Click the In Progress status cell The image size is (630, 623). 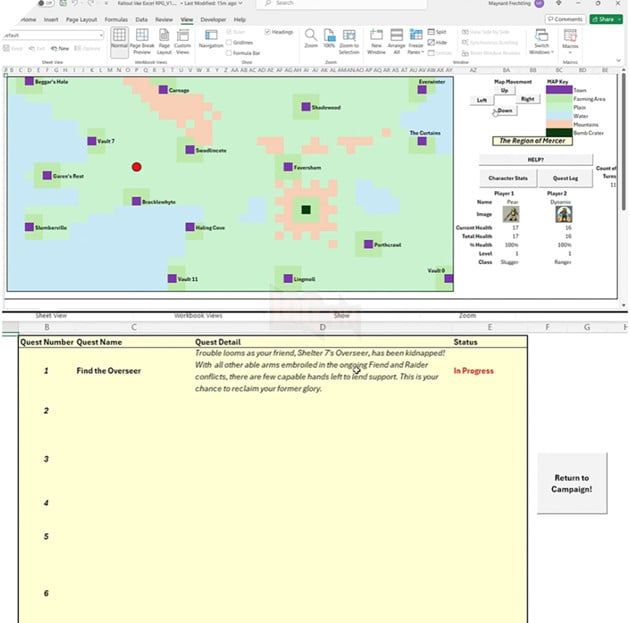[473, 371]
